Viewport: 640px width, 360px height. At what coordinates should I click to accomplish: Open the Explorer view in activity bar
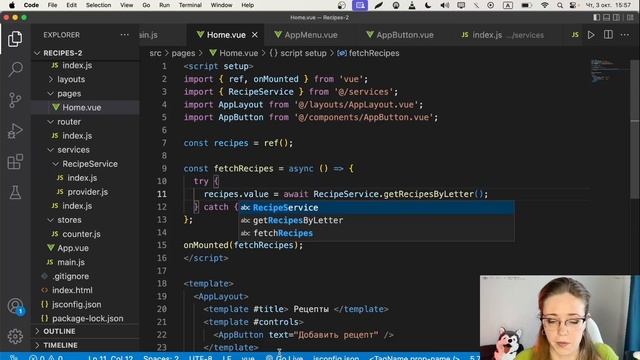15,39
